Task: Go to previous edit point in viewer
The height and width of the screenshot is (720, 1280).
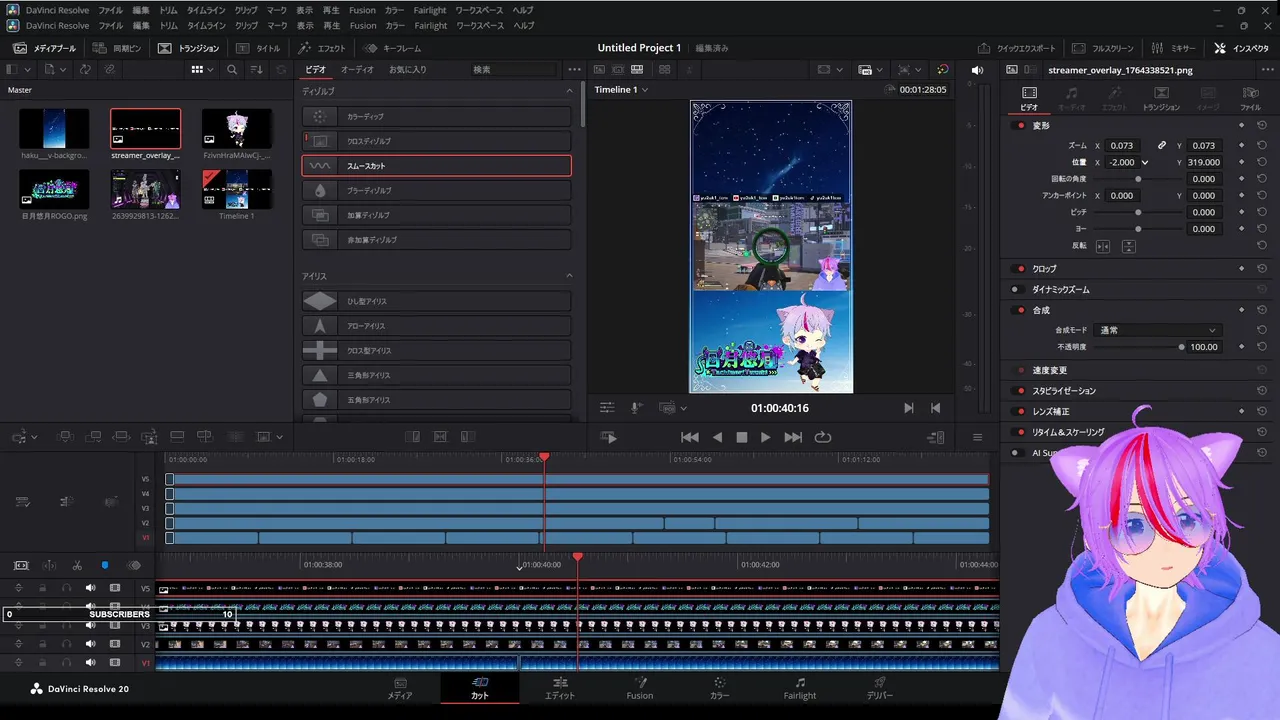Action: click(x=935, y=408)
